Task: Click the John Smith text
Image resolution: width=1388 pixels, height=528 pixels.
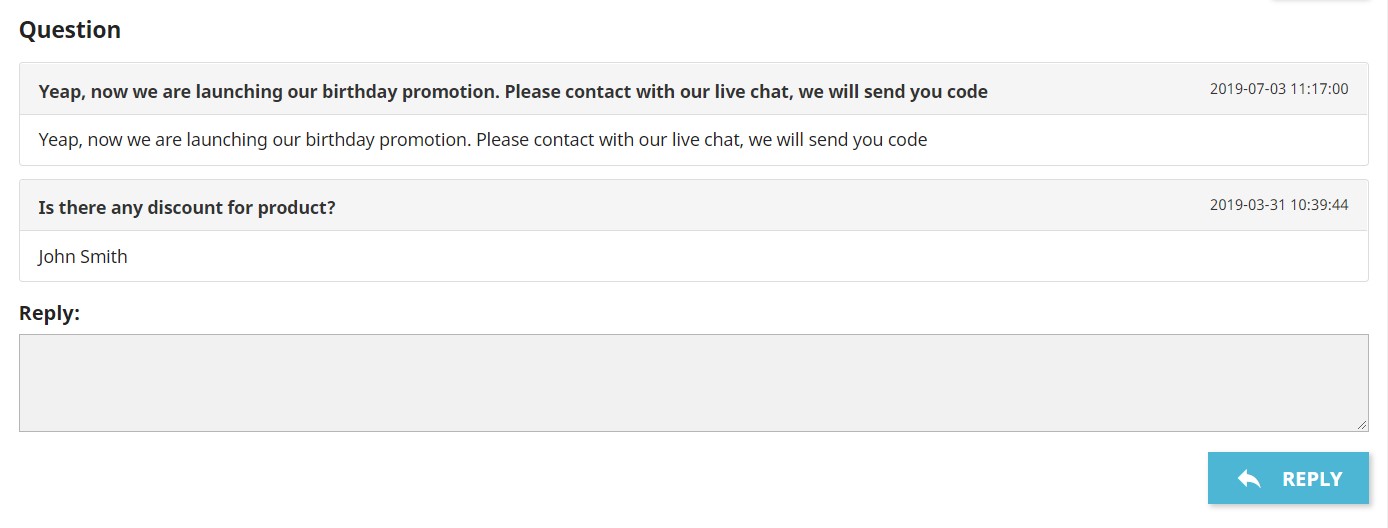Action: (83, 256)
